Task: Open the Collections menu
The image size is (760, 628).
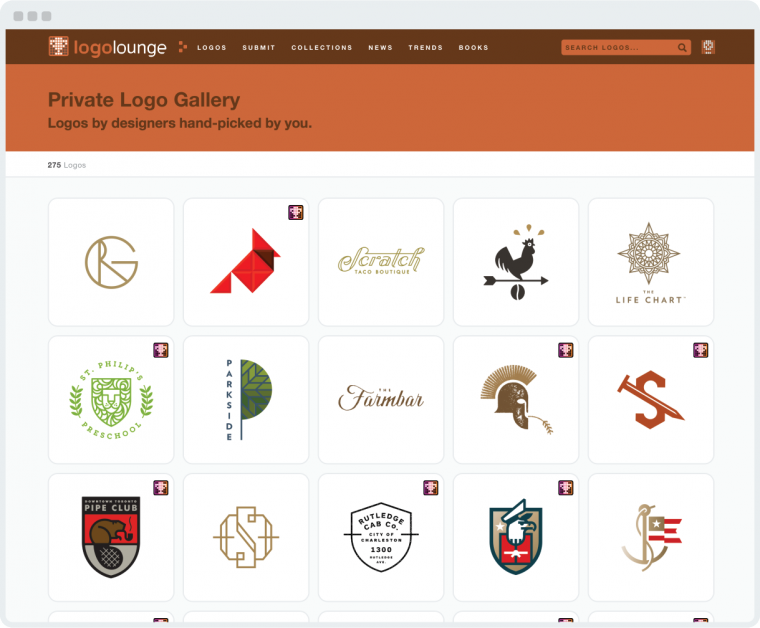Action: [x=322, y=48]
